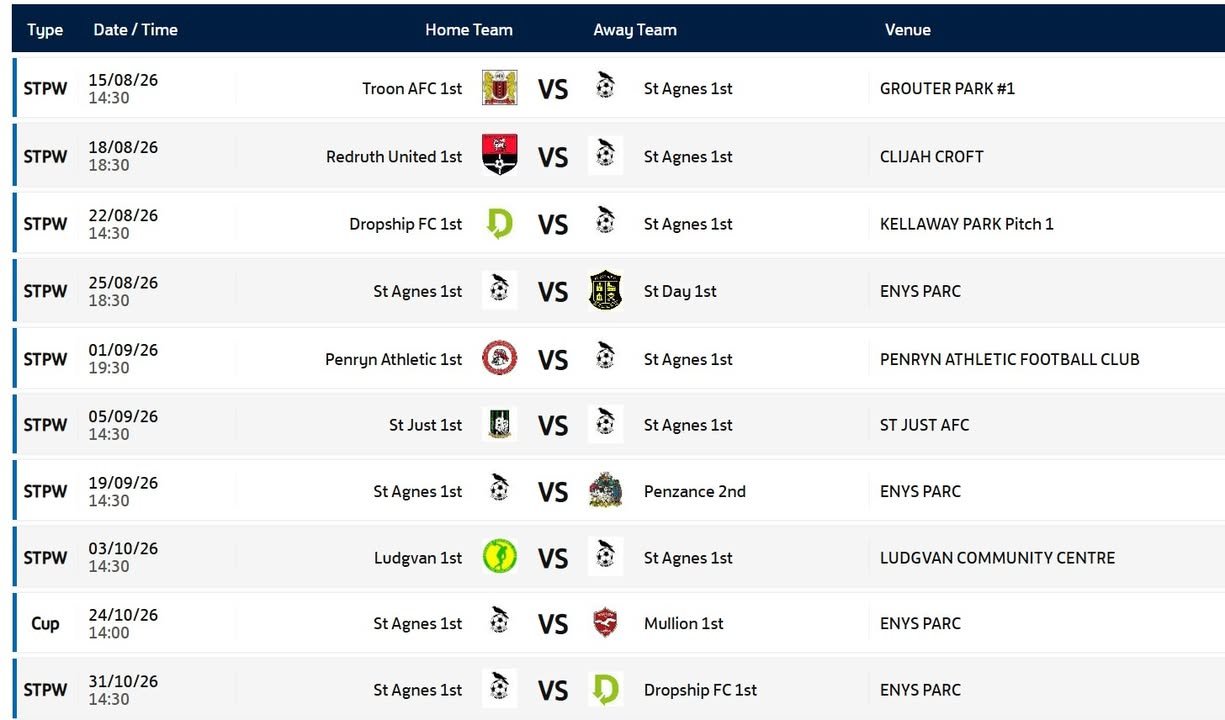Click the Ludgvan 1st green circle logo
The height and width of the screenshot is (720, 1225).
(x=499, y=557)
